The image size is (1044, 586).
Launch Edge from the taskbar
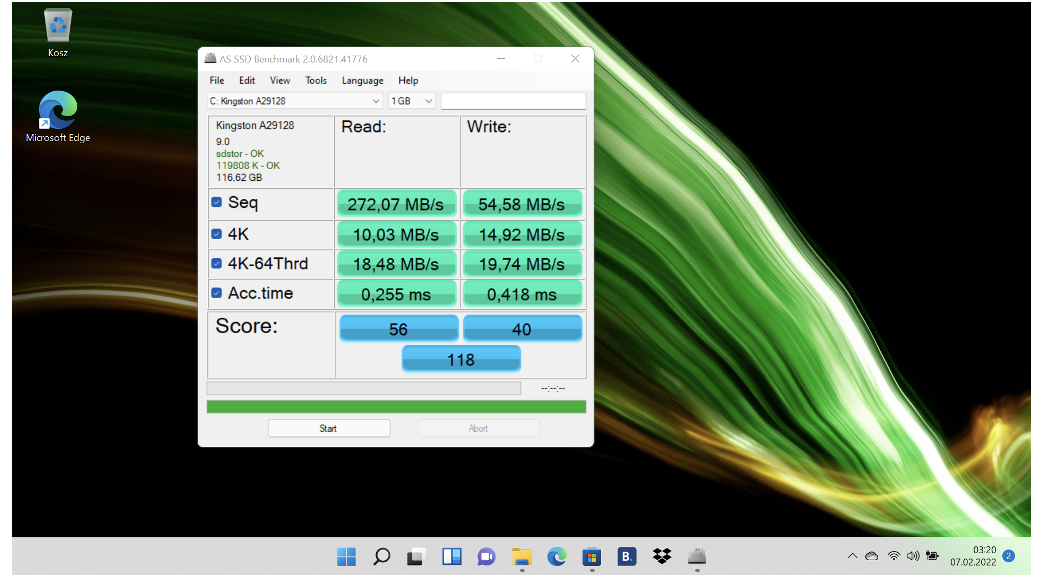pyautogui.click(x=557, y=557)
